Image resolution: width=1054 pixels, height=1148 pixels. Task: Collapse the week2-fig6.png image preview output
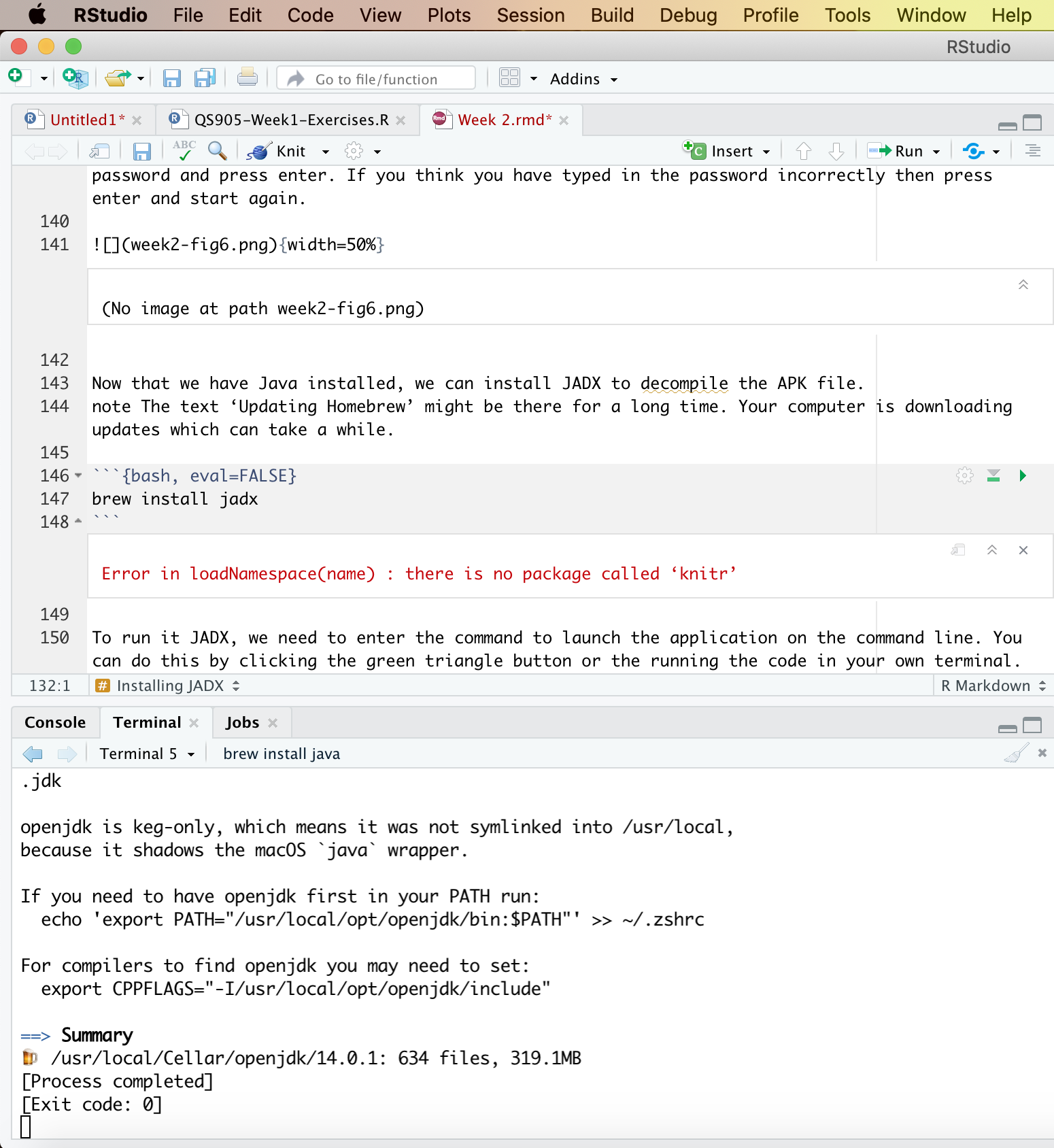point(1023,285)
